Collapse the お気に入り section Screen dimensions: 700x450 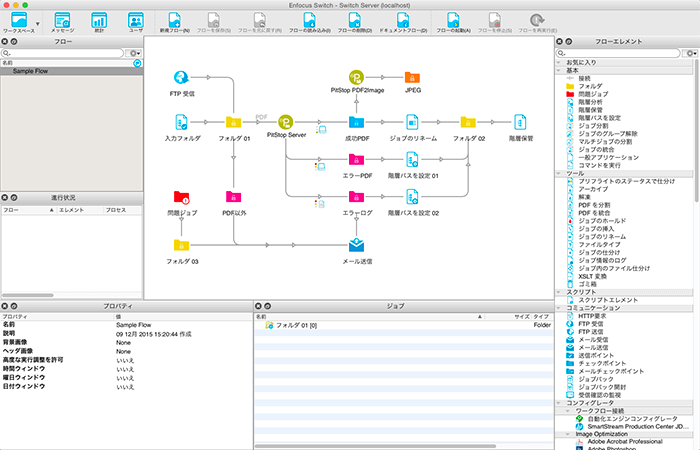pyautogui.click(x=559, y=62)
